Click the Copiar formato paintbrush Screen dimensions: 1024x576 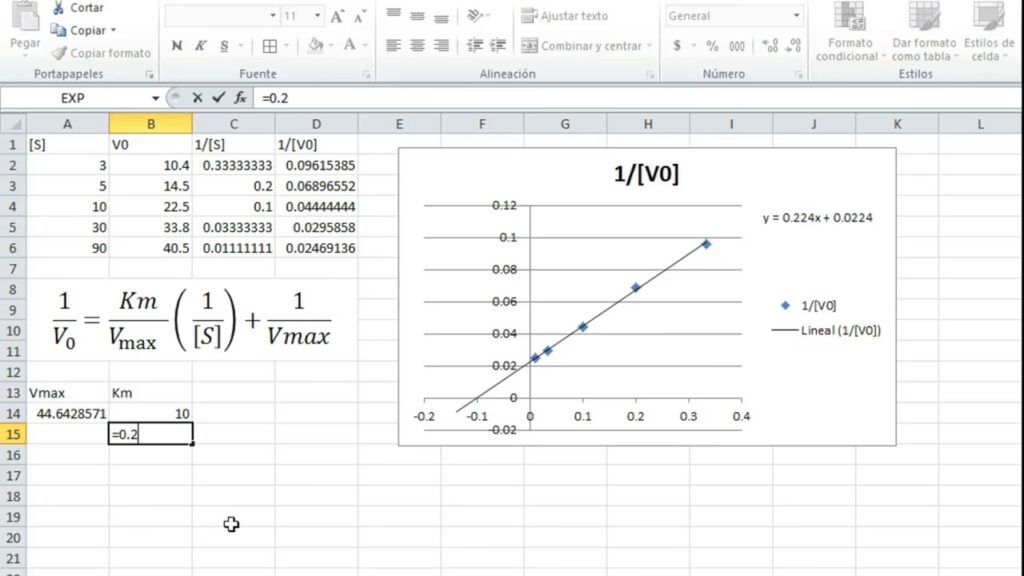60,53
